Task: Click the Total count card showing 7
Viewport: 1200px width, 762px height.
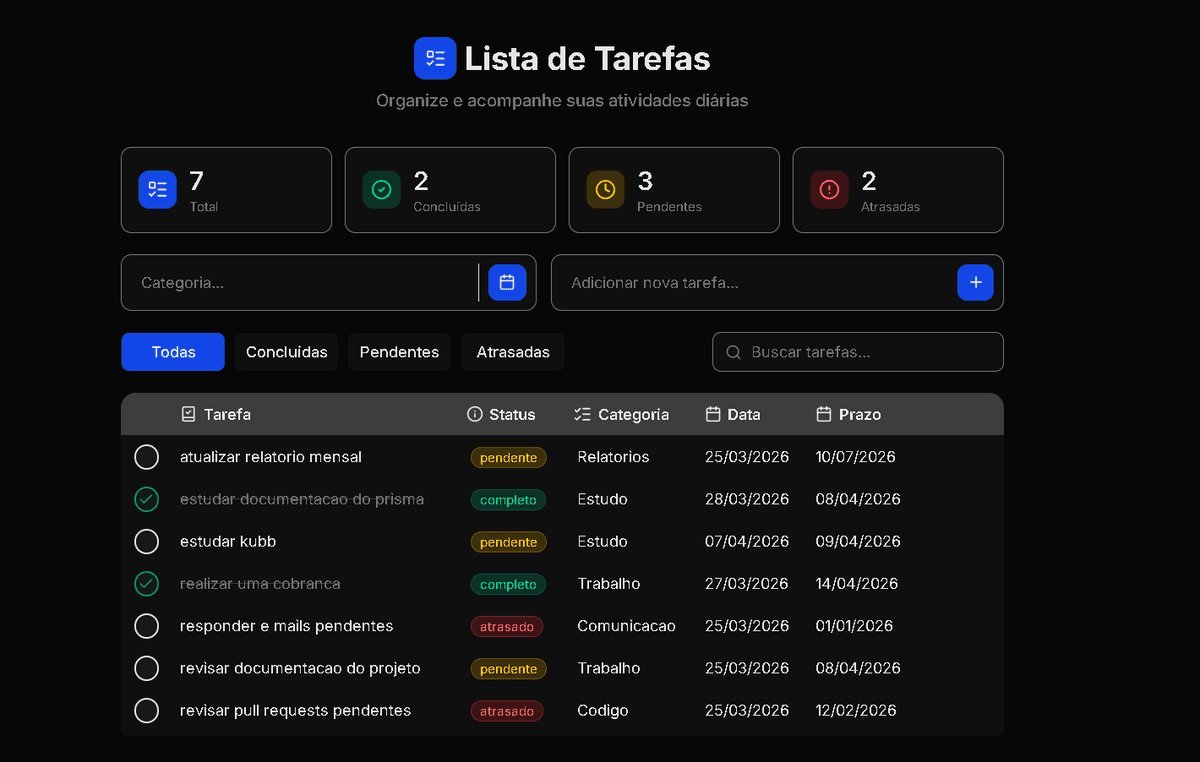Action: (x=226, y=190)
